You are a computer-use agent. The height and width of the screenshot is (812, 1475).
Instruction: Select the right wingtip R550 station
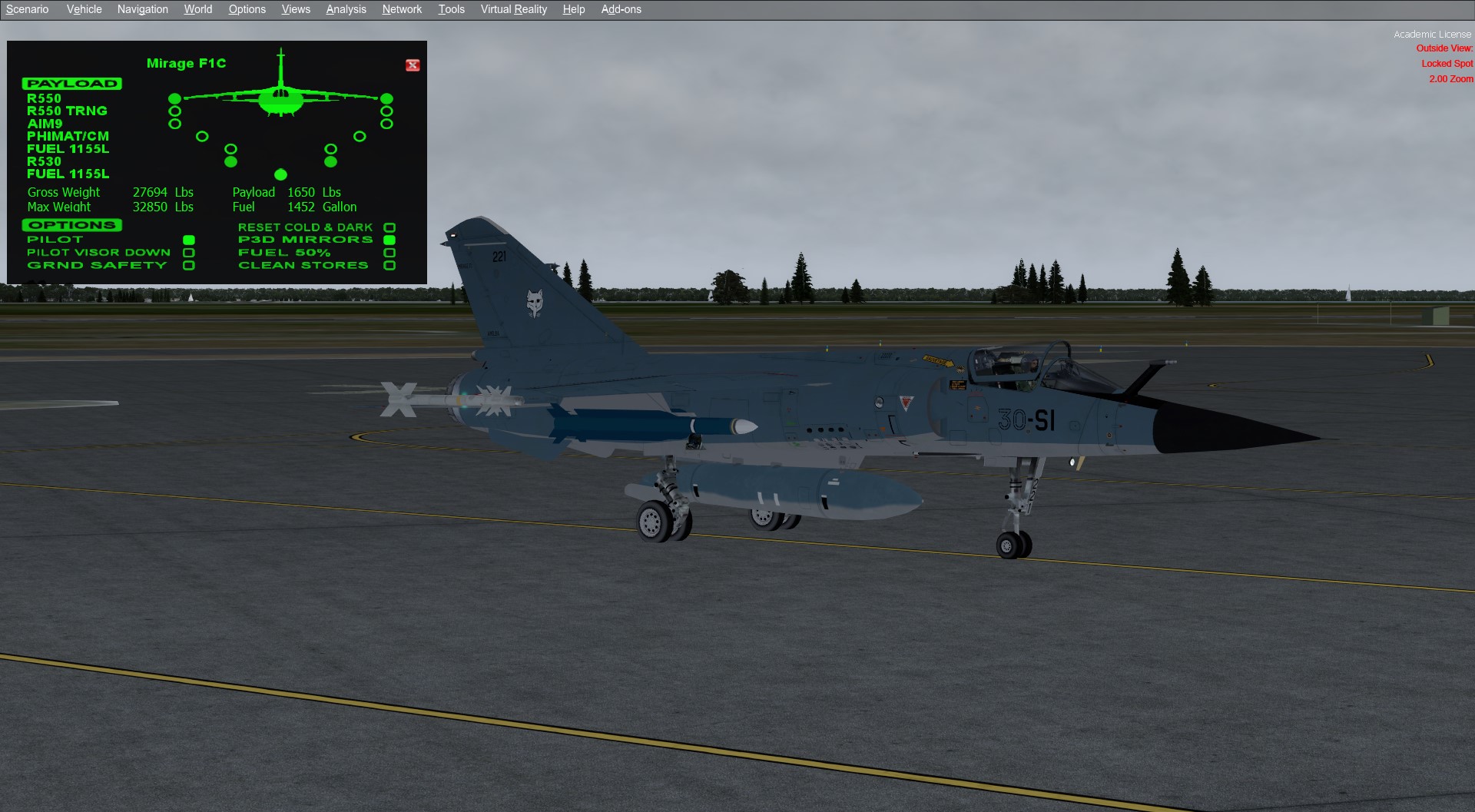point(386,98)
